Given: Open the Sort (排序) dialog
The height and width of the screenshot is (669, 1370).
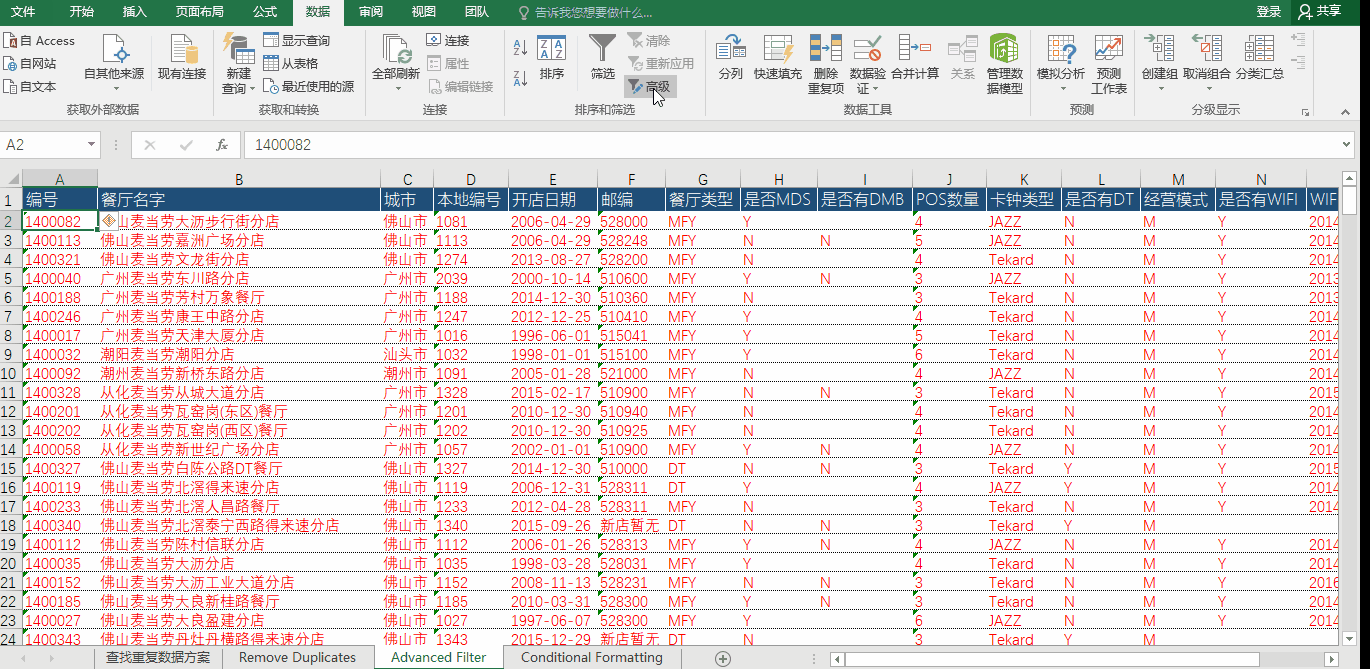Looking at the screenshot, I should 552,59.
